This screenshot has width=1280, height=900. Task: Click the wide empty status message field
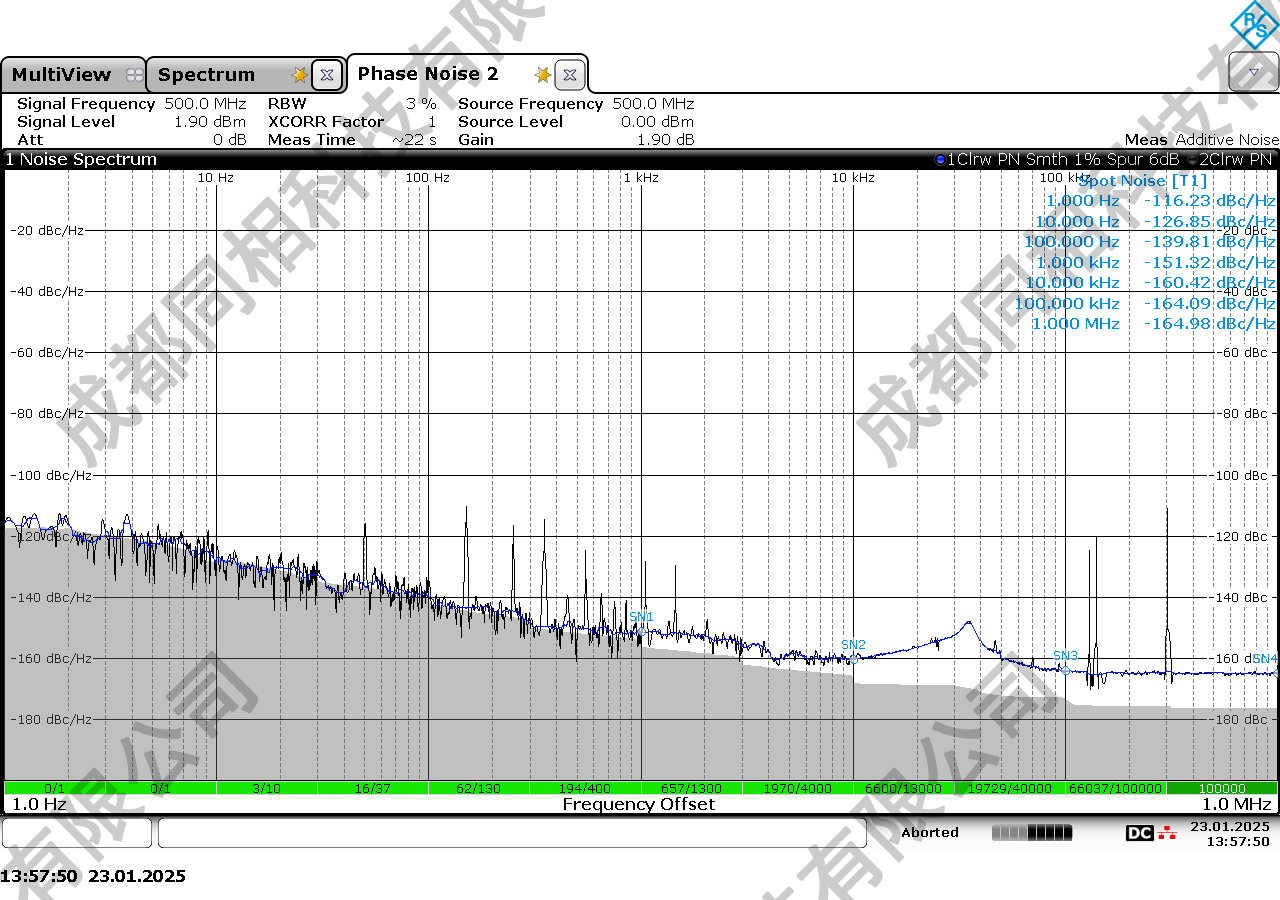[x=511, y=833]
